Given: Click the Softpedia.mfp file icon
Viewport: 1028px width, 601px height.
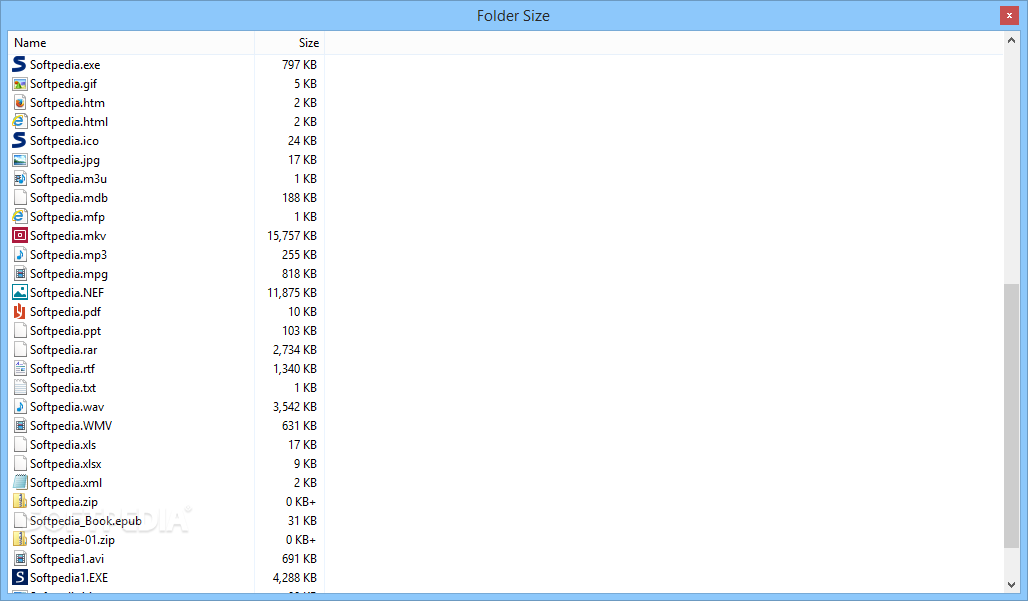Looking at the screenshot, I should click(x=20, y=217).
